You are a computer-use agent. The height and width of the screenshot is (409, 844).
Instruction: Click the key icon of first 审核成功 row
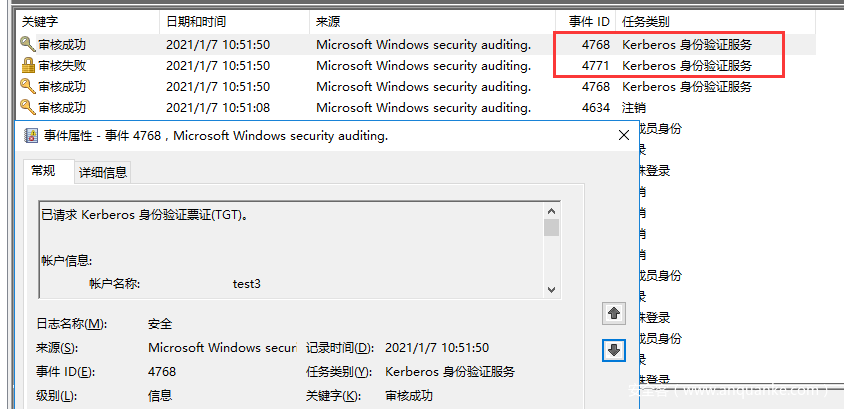tap(27, 45)
